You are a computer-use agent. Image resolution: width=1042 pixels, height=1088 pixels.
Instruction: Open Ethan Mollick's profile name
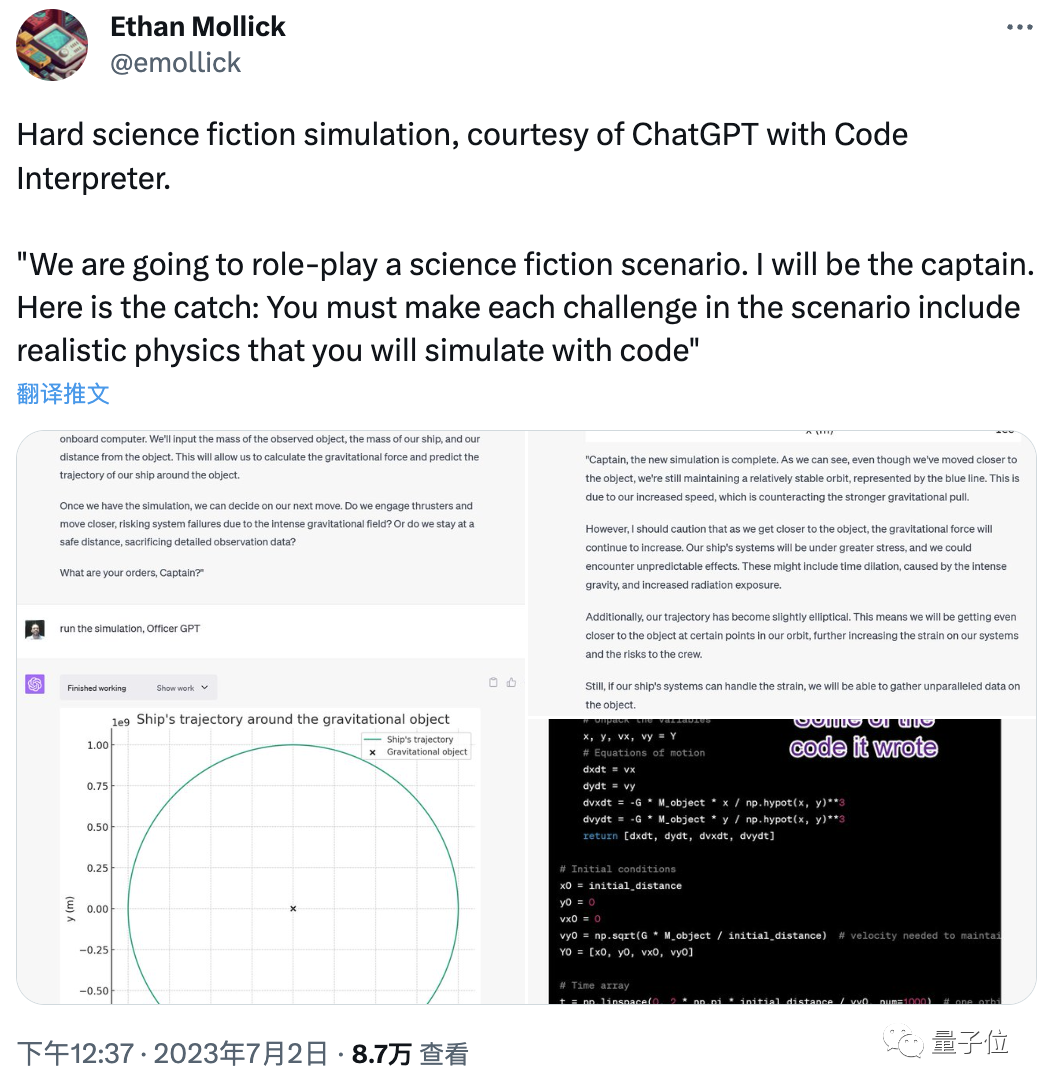tap(197, 26)
